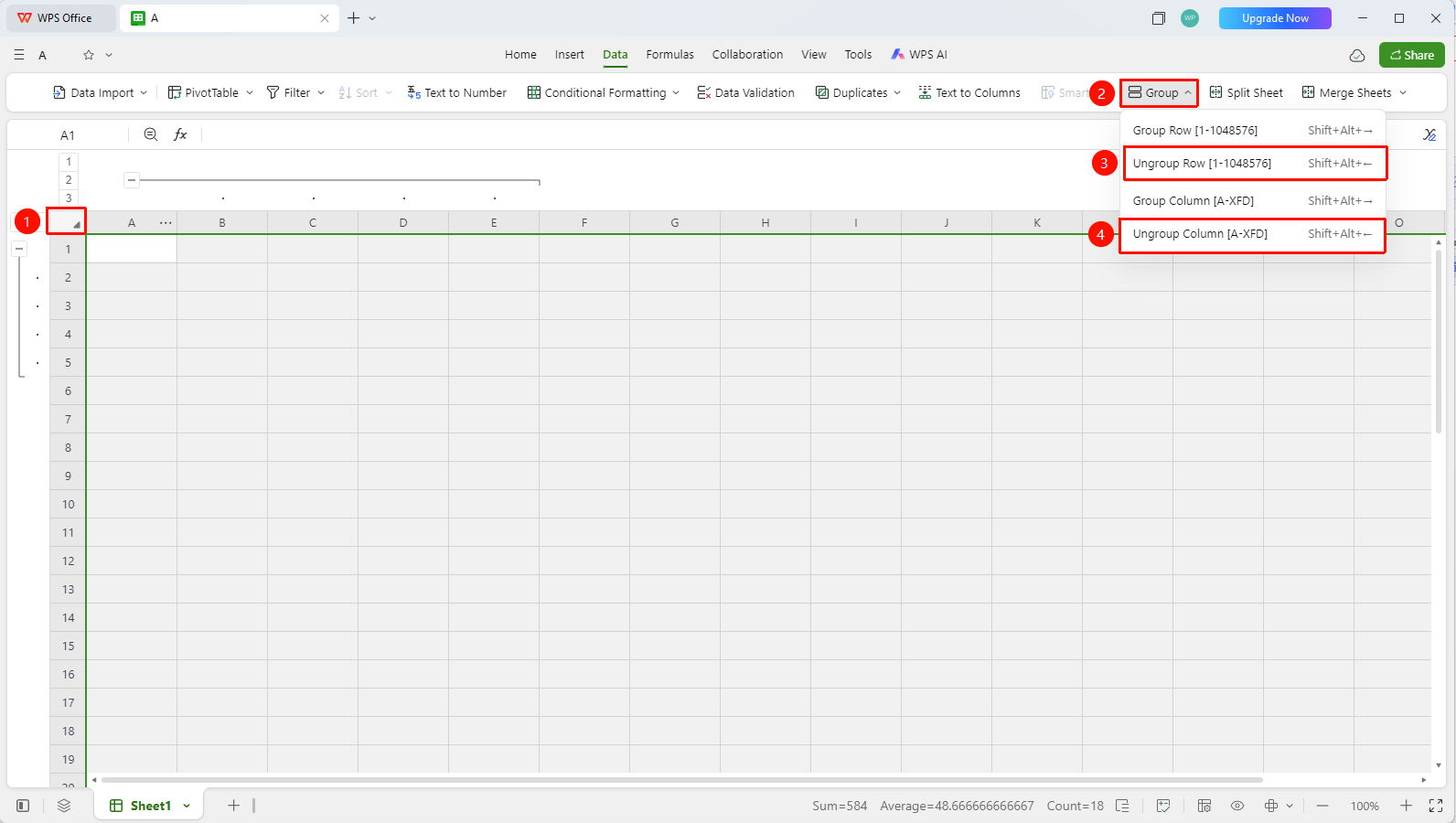Click the sheet layers icon in status bar
The height and width of the screenshot is (823, 1456).
click(x=64, y=806)
